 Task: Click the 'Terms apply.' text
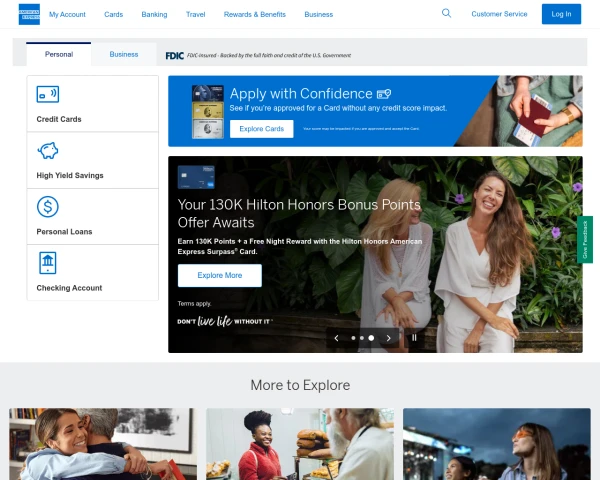pos(194,304)
